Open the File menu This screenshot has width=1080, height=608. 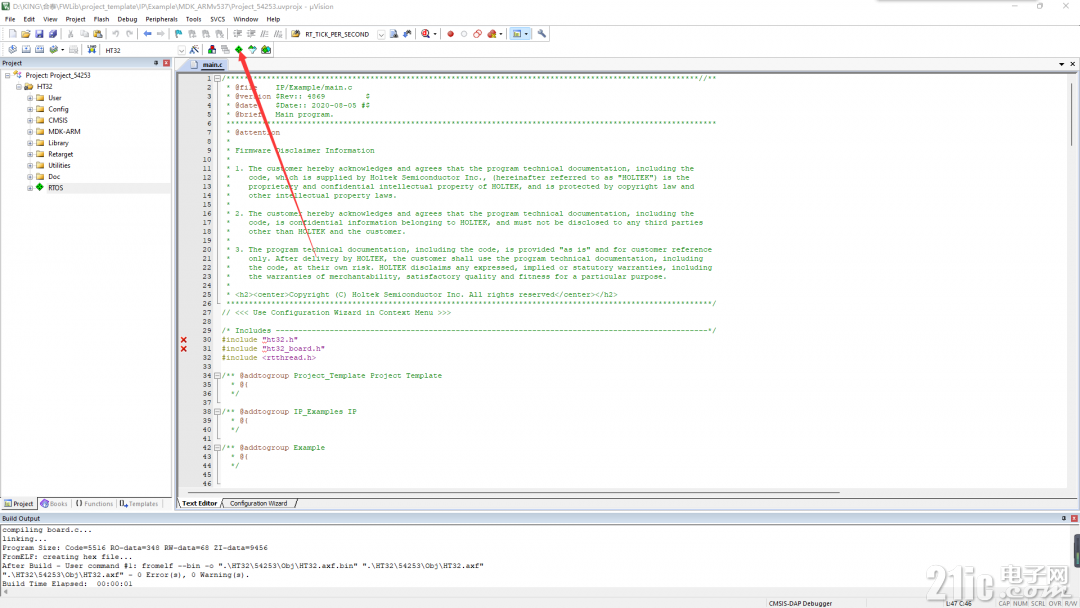tap(10, 19)
